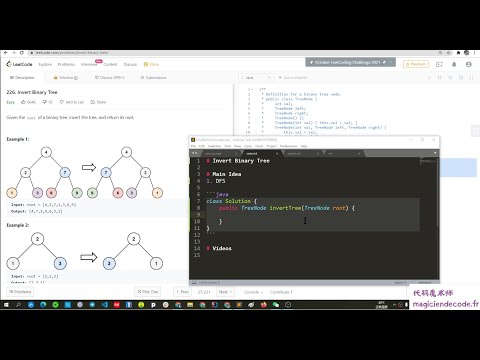Screen dimensions: 480x360
Task: Go to previous problem with Prev button
Action: pyautogui.click(x=182, y=292)
